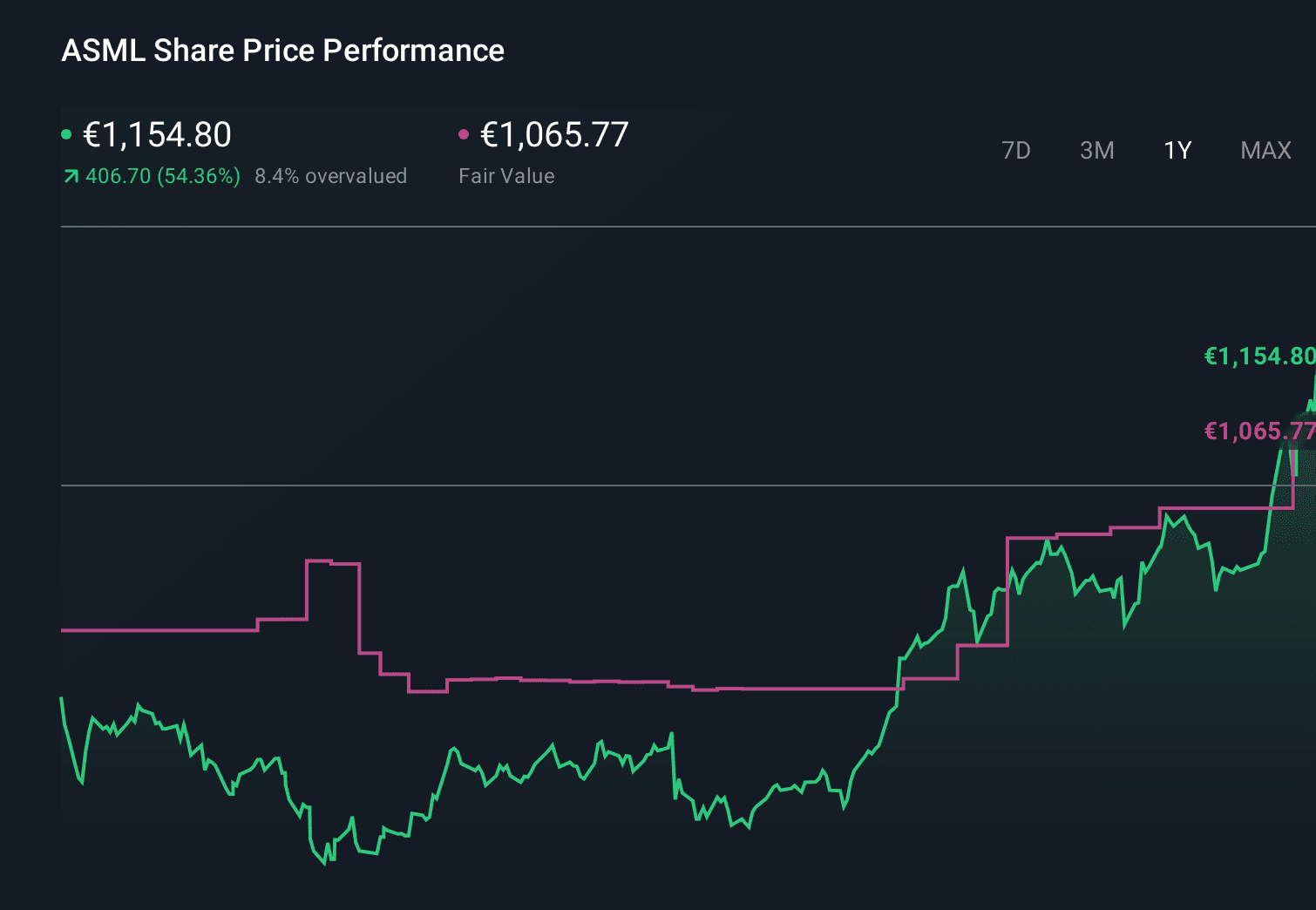Click the "Fair Value" label
This screenshot has width=1316, height=910.
pos(506,176)
